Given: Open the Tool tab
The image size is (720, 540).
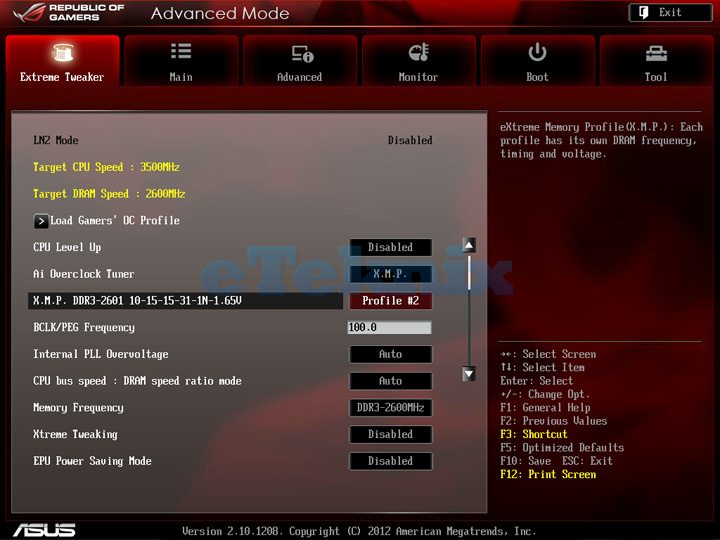Looking at the screenshot, I should click(656, 60).
